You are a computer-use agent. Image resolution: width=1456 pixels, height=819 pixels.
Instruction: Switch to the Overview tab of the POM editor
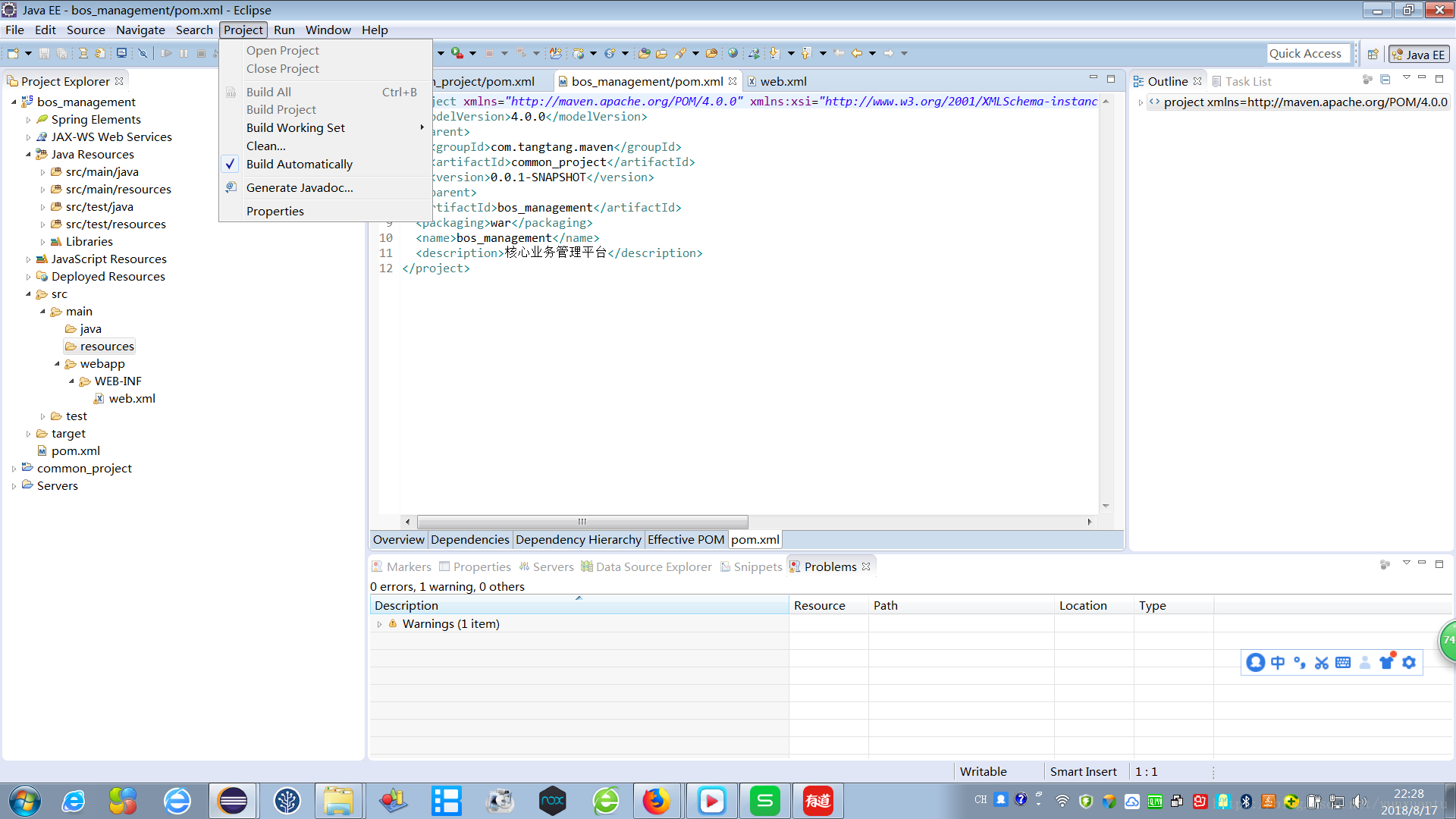tap(399, 539)
